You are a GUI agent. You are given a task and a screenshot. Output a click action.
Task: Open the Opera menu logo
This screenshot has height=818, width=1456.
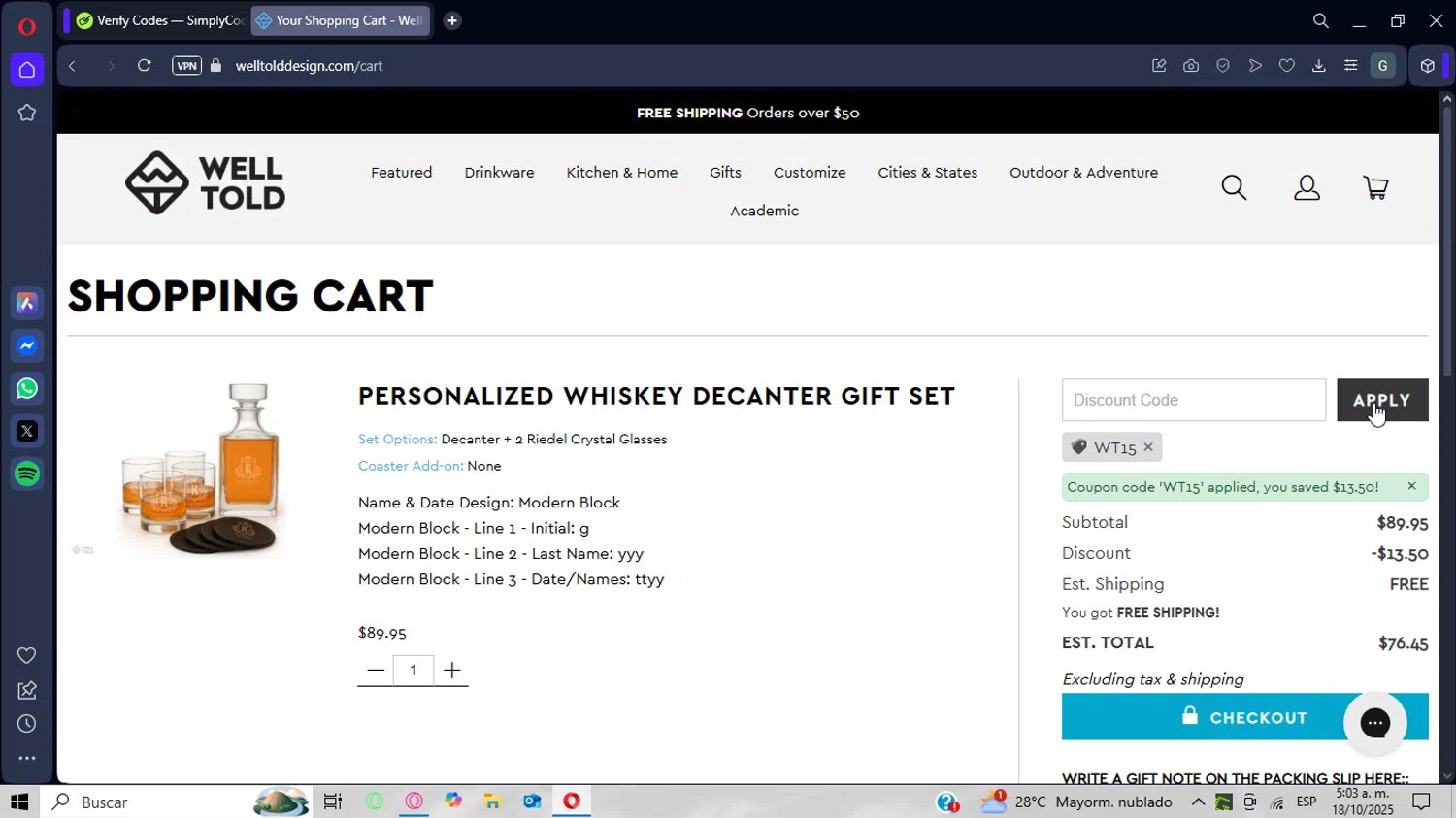click(x=27, y=26)
